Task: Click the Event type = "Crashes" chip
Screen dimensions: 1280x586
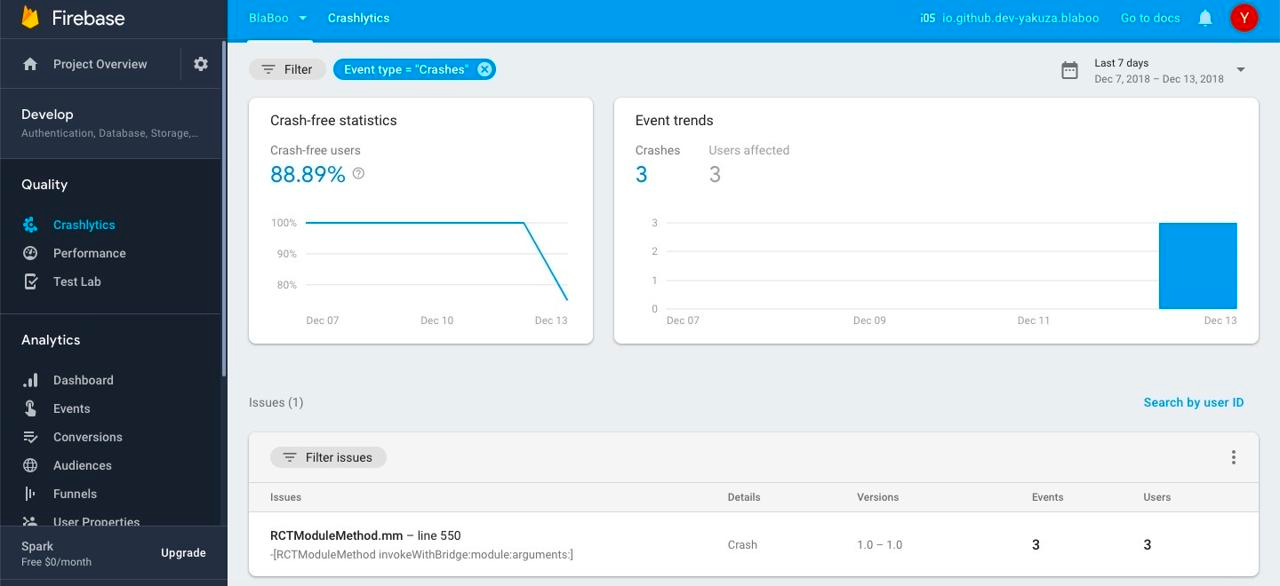Action: point(414,69)
